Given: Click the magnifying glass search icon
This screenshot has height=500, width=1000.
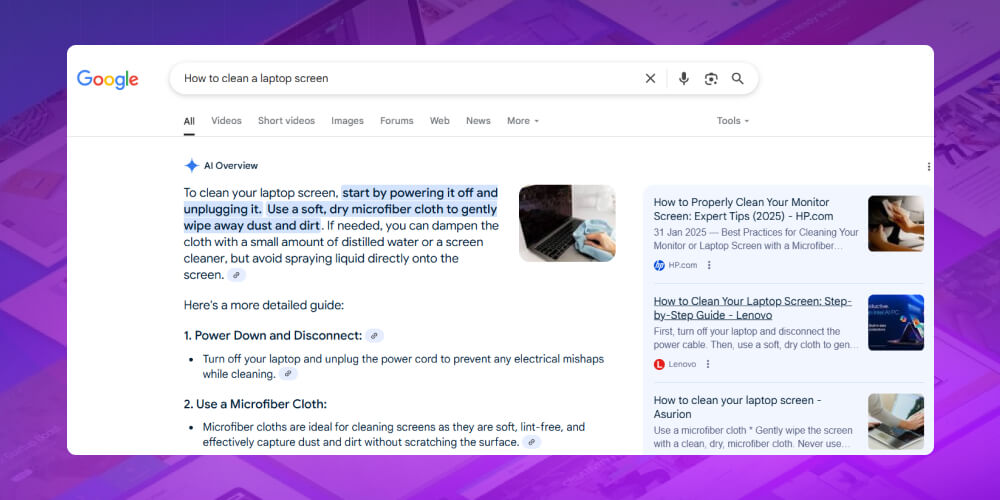Looking at the screenshot, I should pos(738,78).
